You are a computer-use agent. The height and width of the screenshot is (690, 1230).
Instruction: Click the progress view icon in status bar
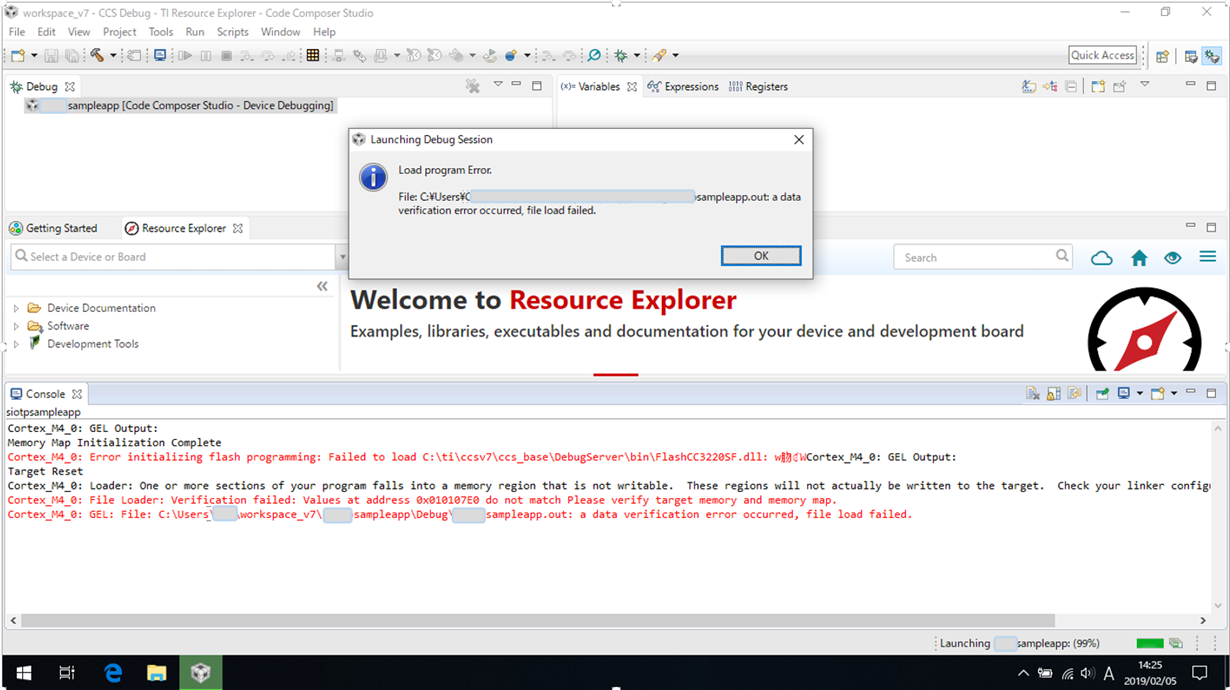pos(1176,643)
